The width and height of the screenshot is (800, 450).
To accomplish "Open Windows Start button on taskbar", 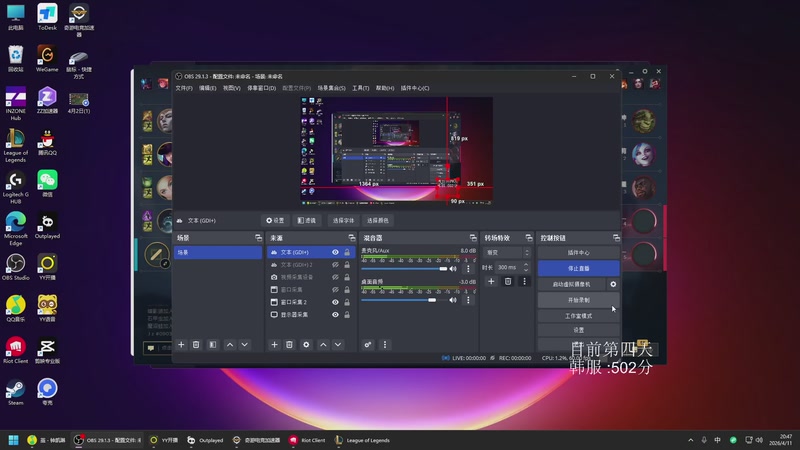I will click(x=14, y=440).
